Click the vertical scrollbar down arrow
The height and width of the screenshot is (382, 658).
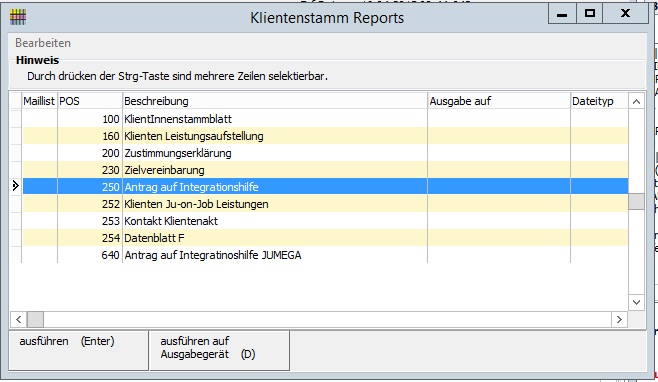click(x=636, y=302)
